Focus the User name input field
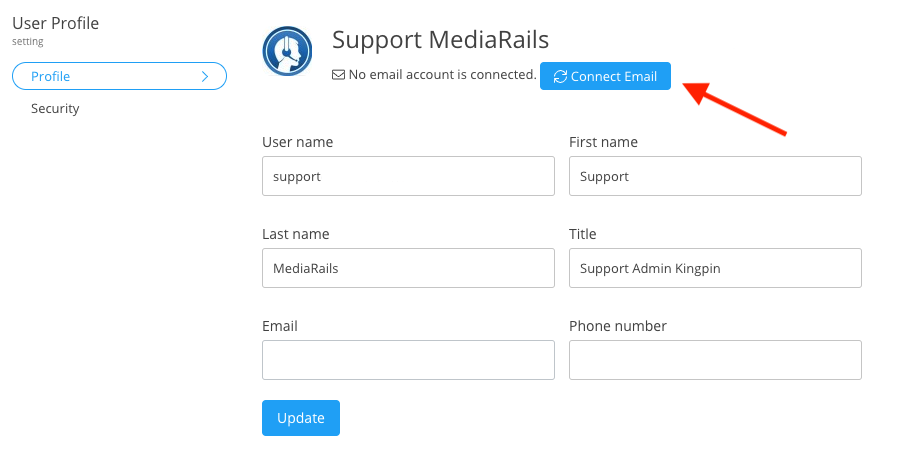The height and width of the screenshot is (465, 901). pyautogui.click(x=408, y=176)
